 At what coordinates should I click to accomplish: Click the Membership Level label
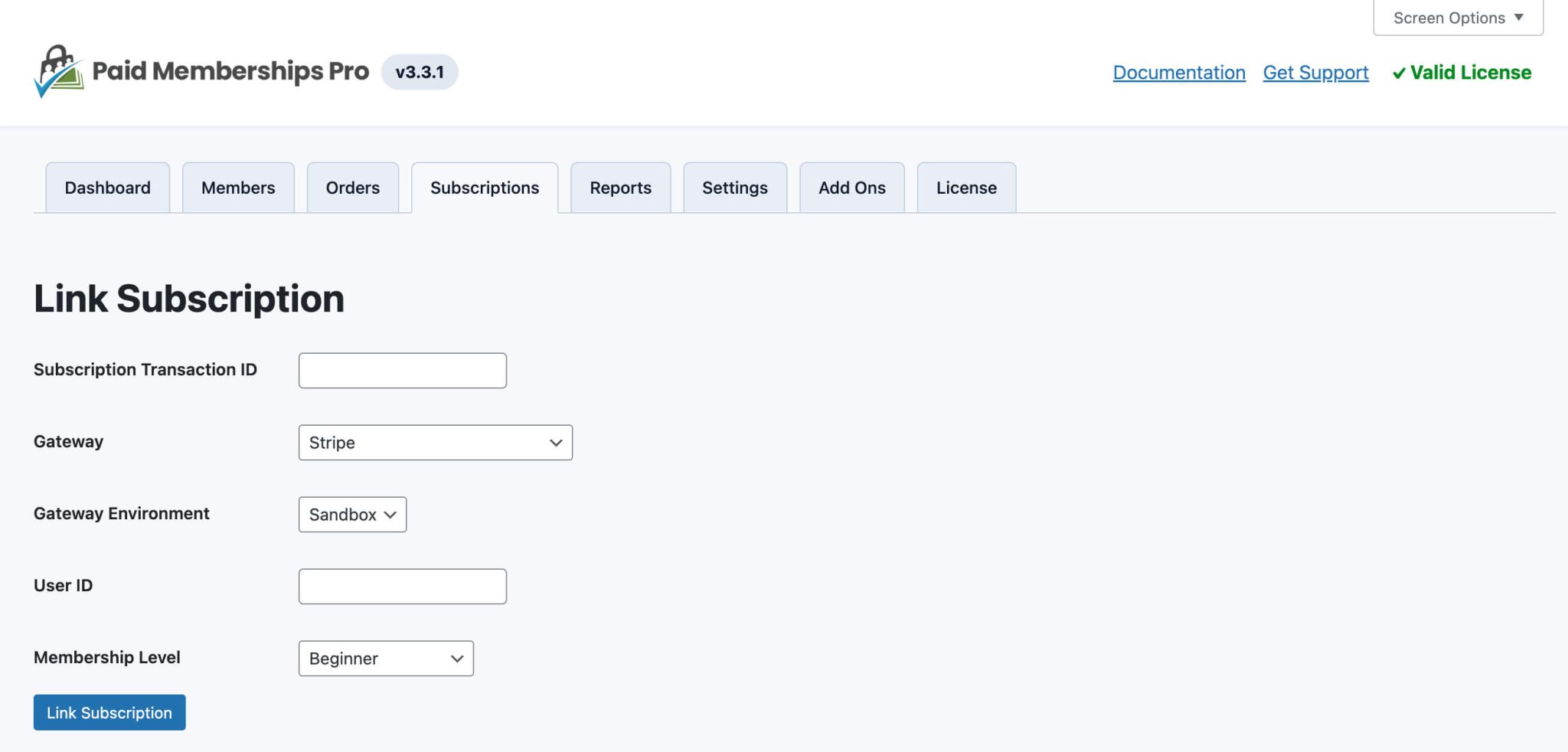click(107, 657)
